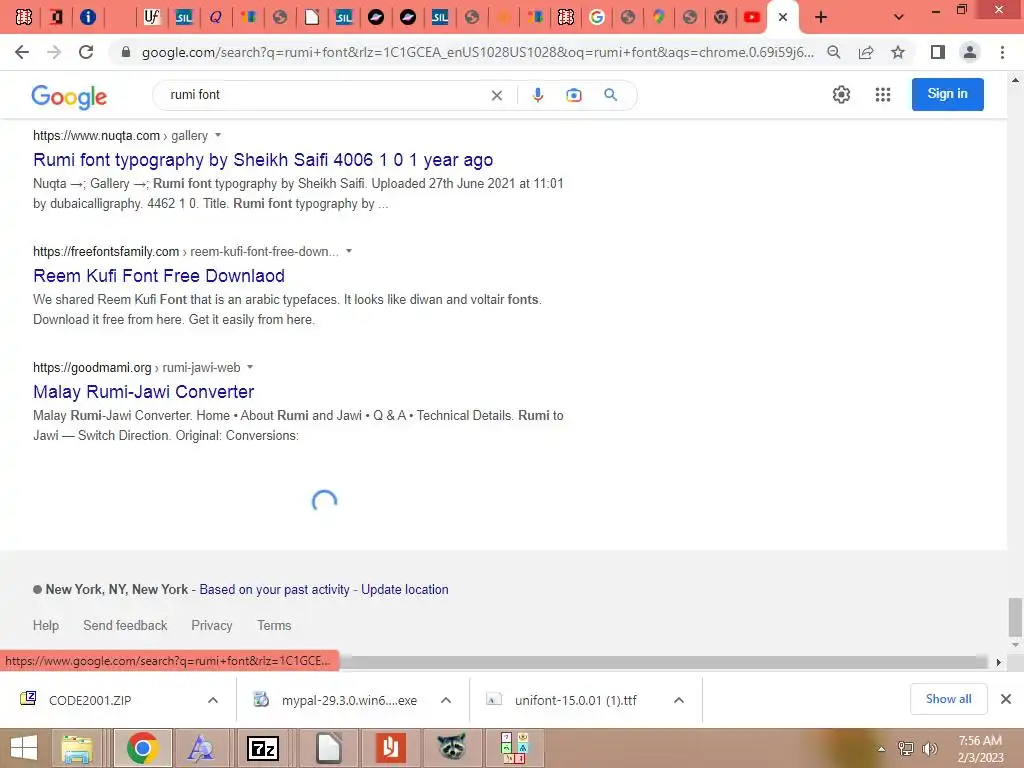This screenshot has height=768, width=1024.
Task: Open 'Malay Rumi-Jawi Converter' result
Action: [144, 392]
